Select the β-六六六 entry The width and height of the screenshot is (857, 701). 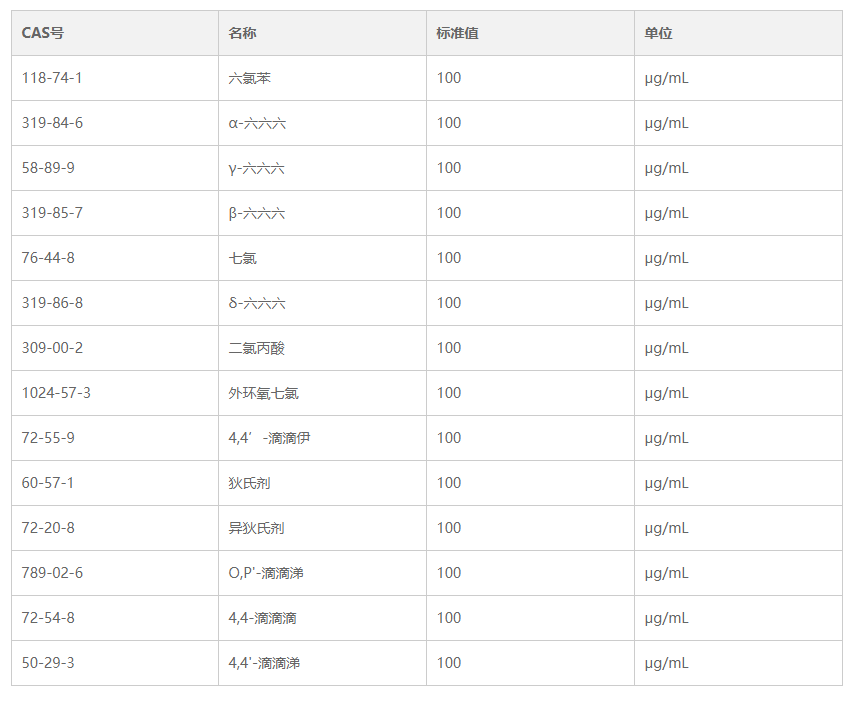click(x=257, y=213)
